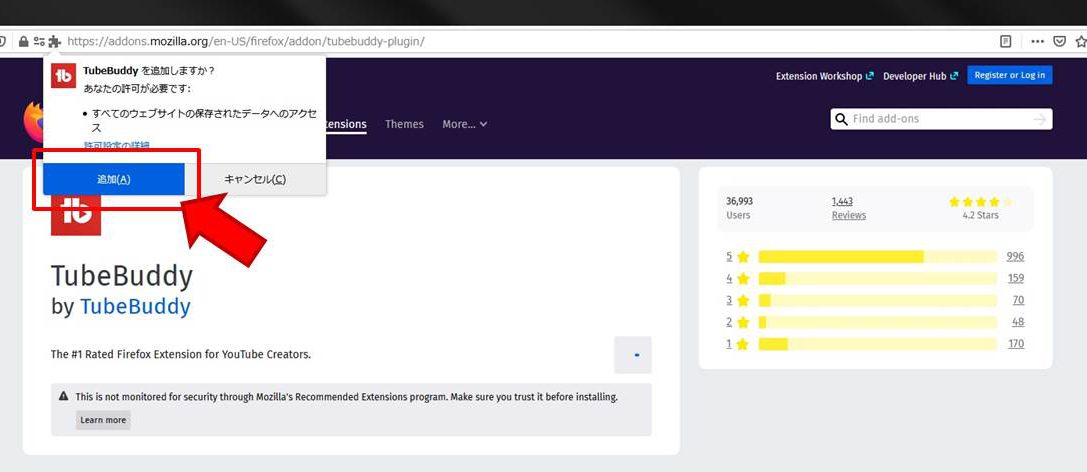Image resolution: width=1087 pixels, height=472 pixels.
Task: Click the Learn more button
Action: (103, 420)
